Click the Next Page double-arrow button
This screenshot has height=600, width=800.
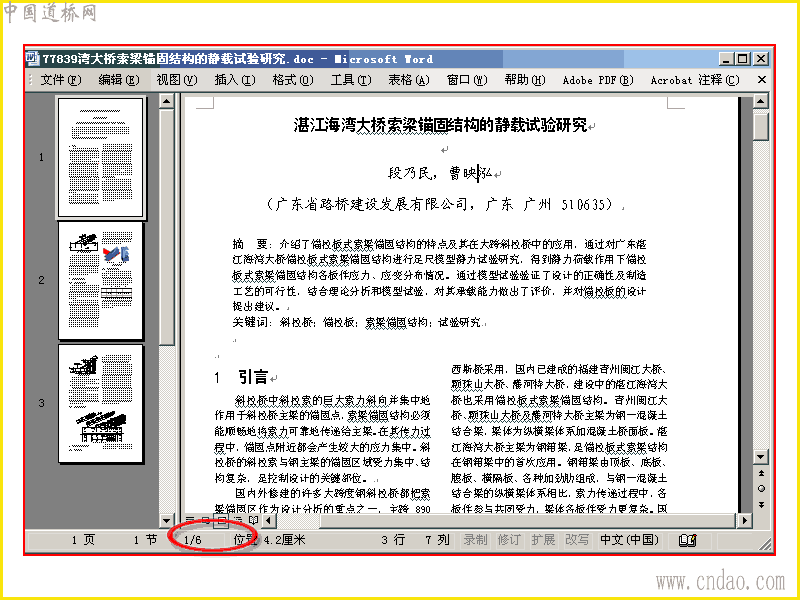pos(761,505)
